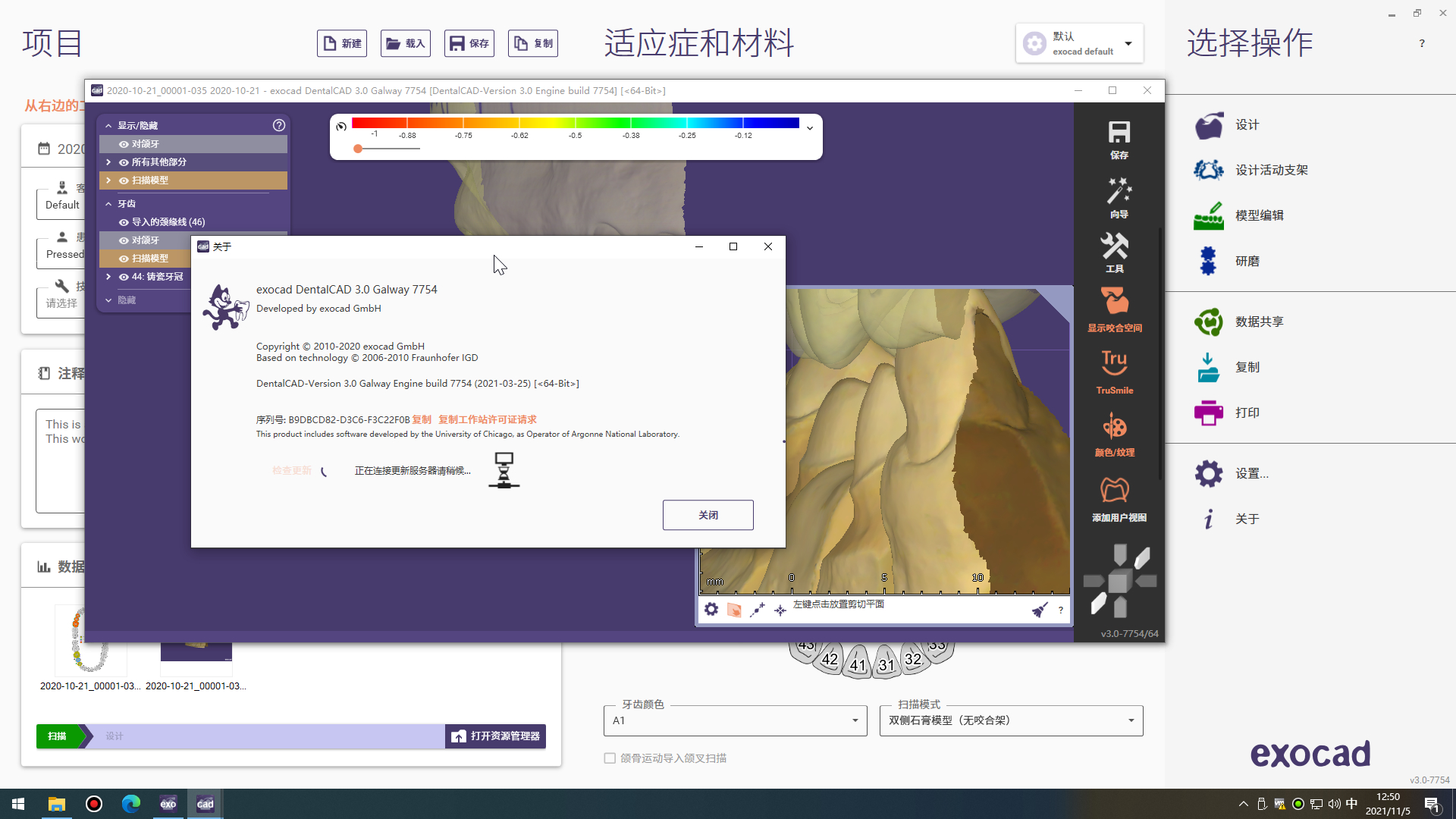Open File Explorer in taskbar
This screenshot has height=819, width=1456.
pos(56,804)
